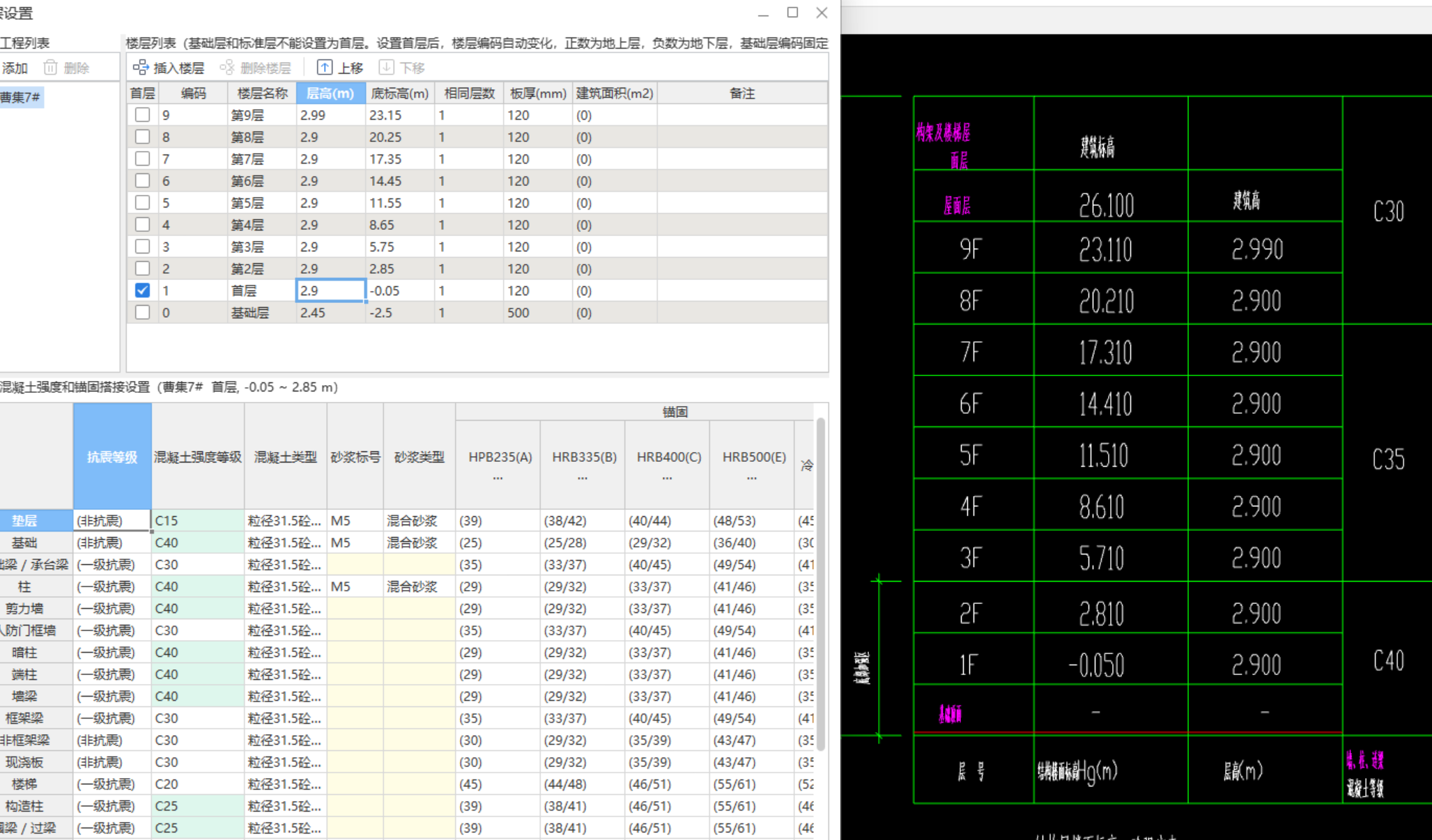The height and width of the screenshot is (840, 1432).
Task: Click concrete grade C15 cell
Action: click(198, 520)
